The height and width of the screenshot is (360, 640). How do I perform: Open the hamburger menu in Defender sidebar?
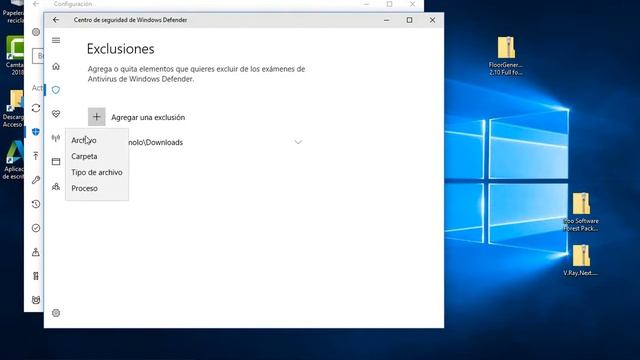click(x=56, y=40)
